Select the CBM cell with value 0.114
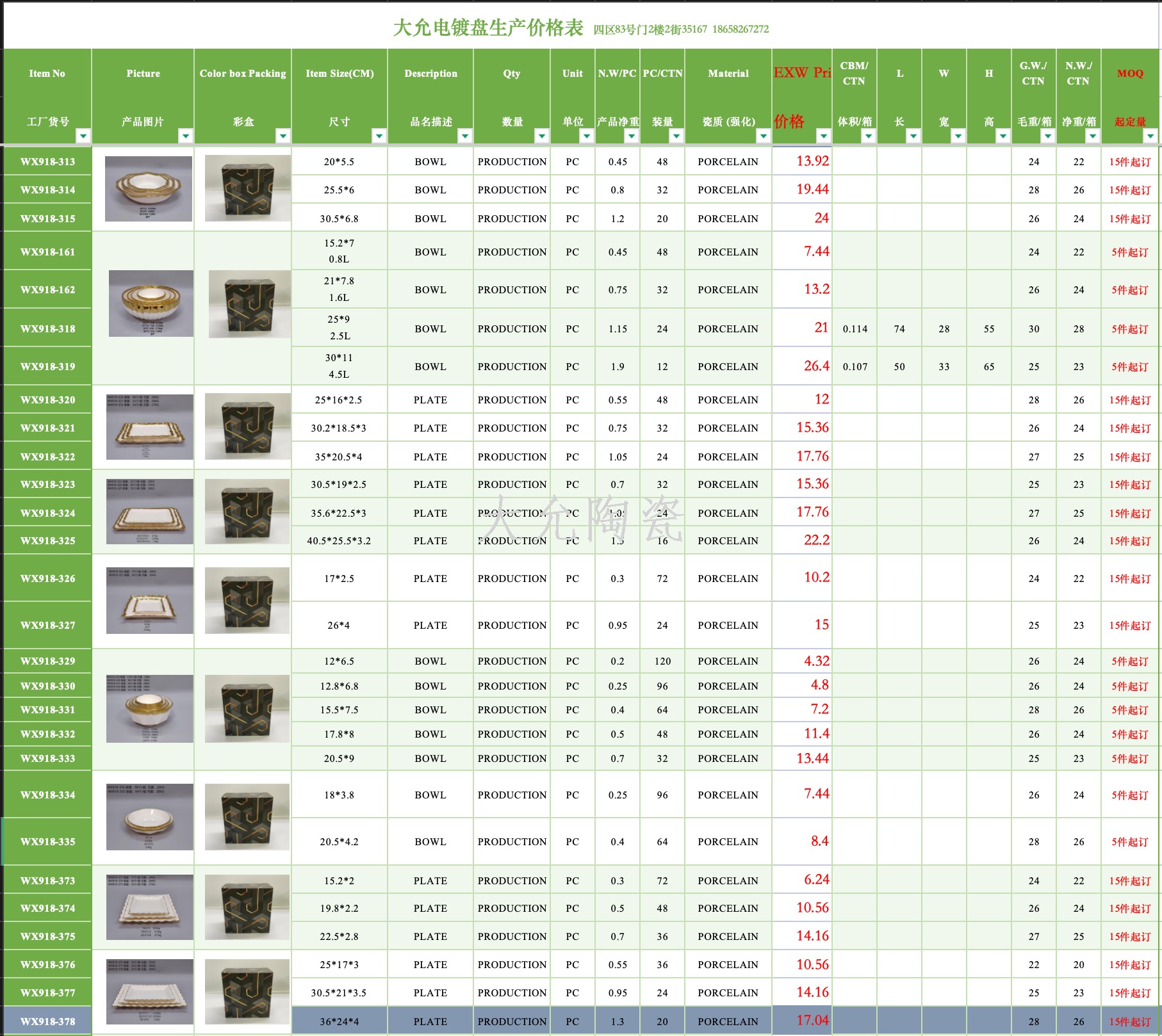The width and height of the screenshot is (1162, 1036). tap(855, 329)
